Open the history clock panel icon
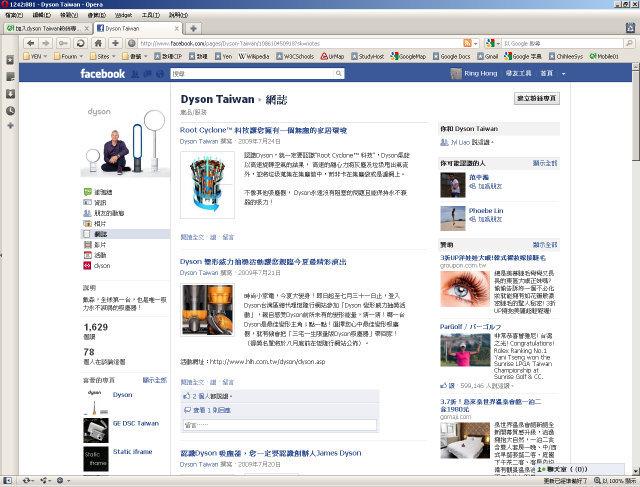The width and height of the screenshot is (640, 487). tap(10, 111)
